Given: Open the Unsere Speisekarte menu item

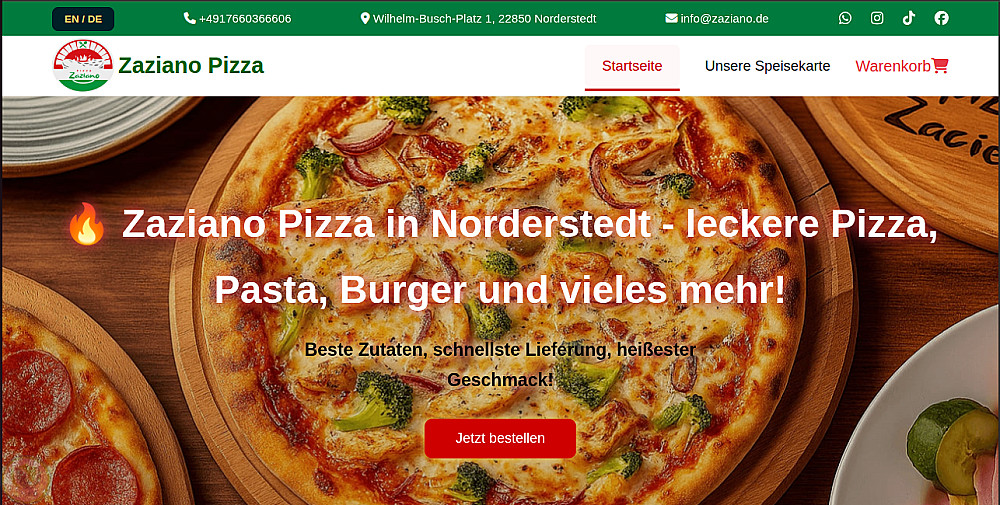Looking at the screenshot, I should (x=767, y=66).
